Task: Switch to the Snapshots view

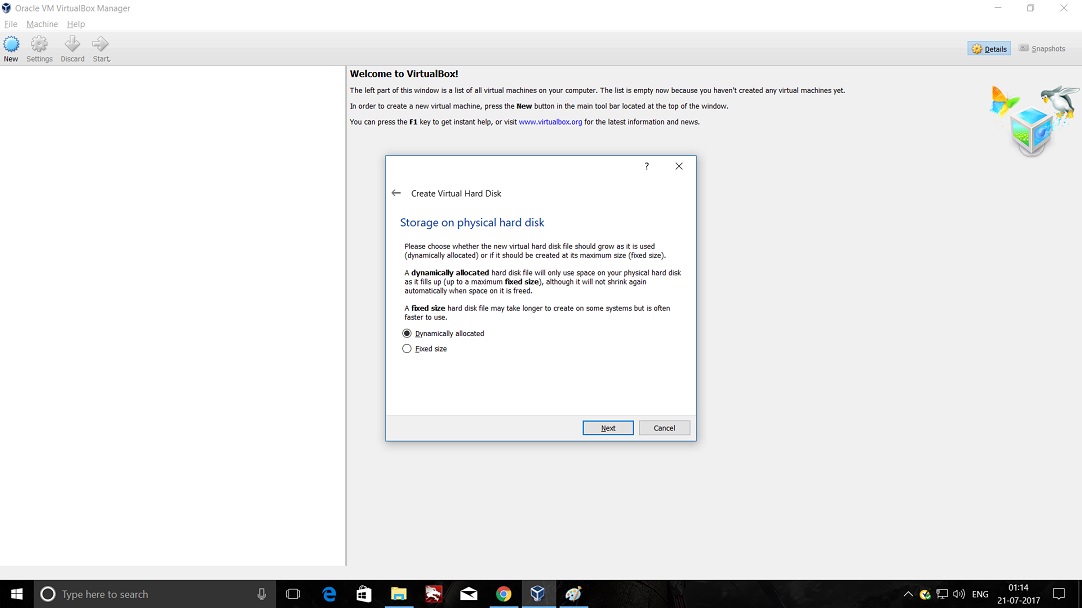Action: [x=1041, y=49]
